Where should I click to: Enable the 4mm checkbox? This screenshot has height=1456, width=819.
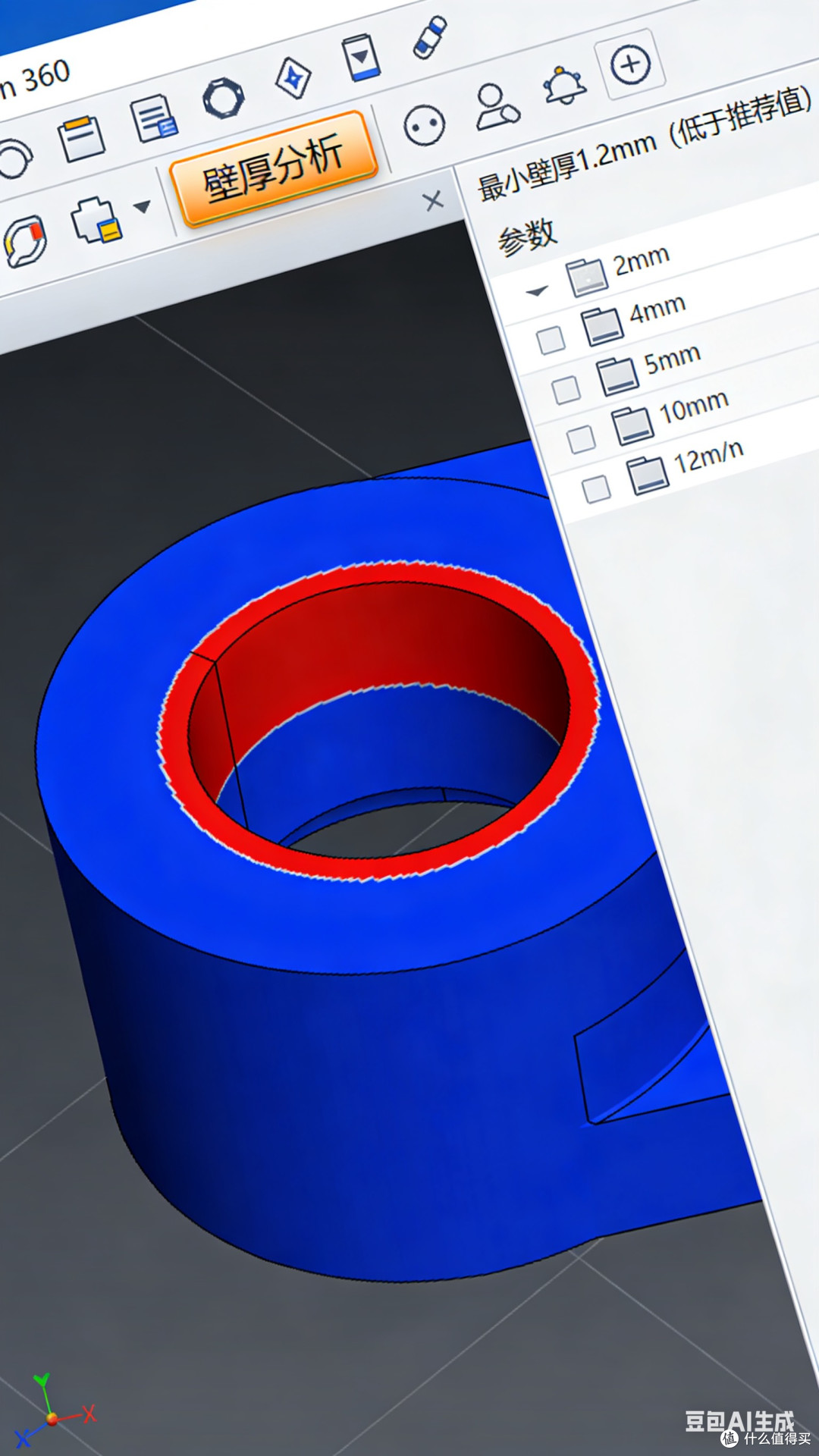[x=551, y=340]
